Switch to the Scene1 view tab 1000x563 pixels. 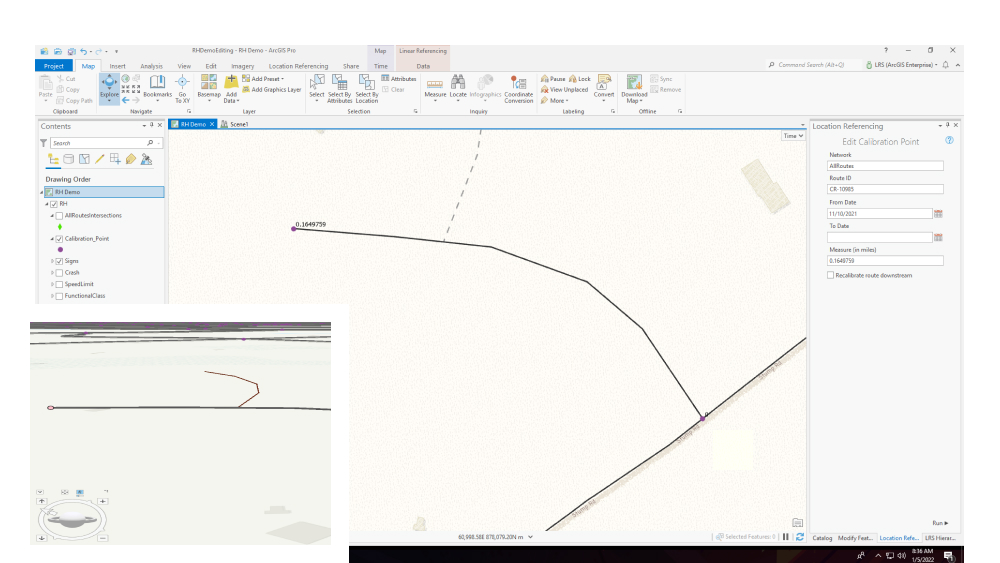point(235,124)
